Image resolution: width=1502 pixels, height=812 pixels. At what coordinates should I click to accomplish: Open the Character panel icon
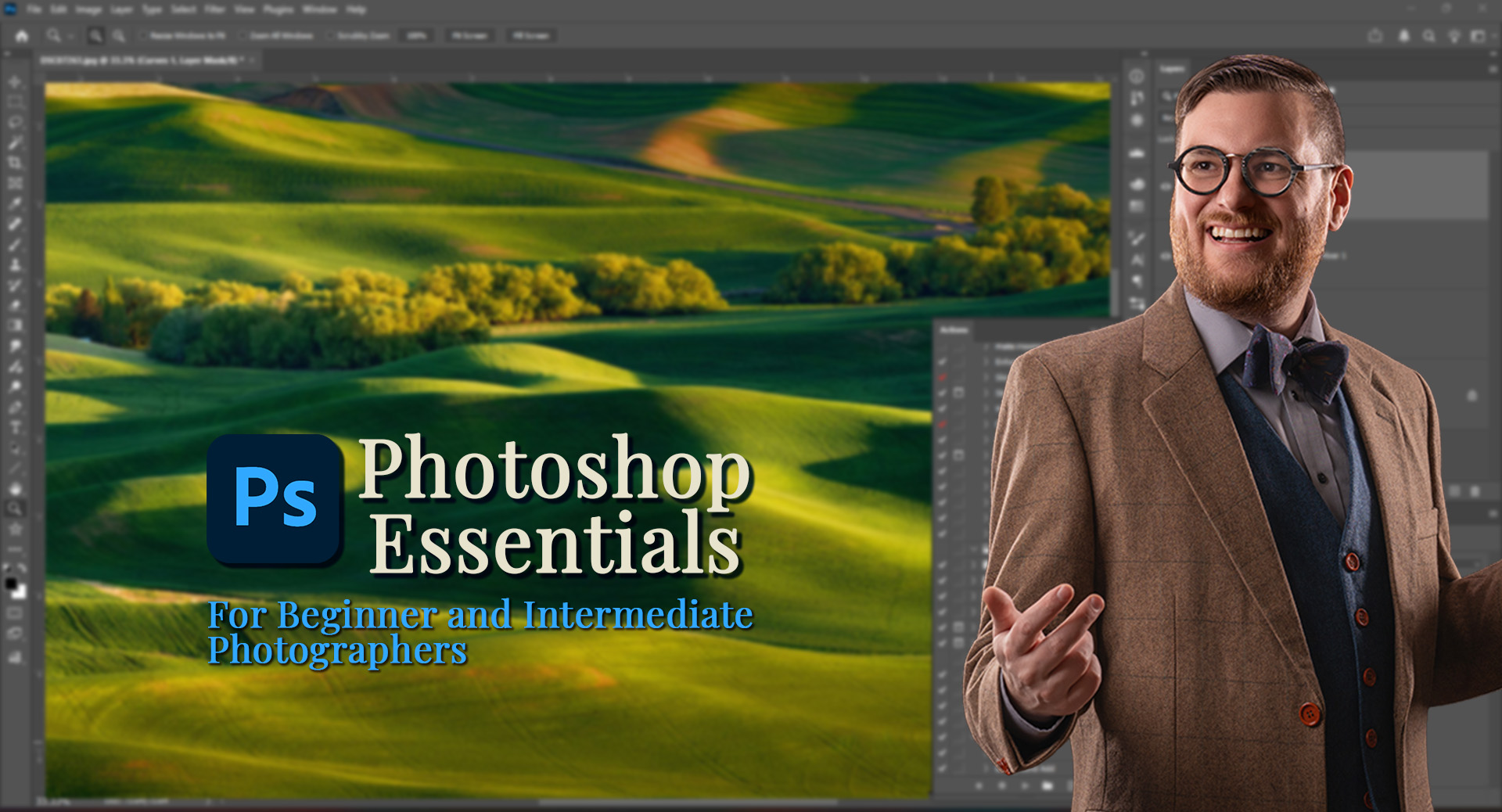click(x=1137, y=260)
